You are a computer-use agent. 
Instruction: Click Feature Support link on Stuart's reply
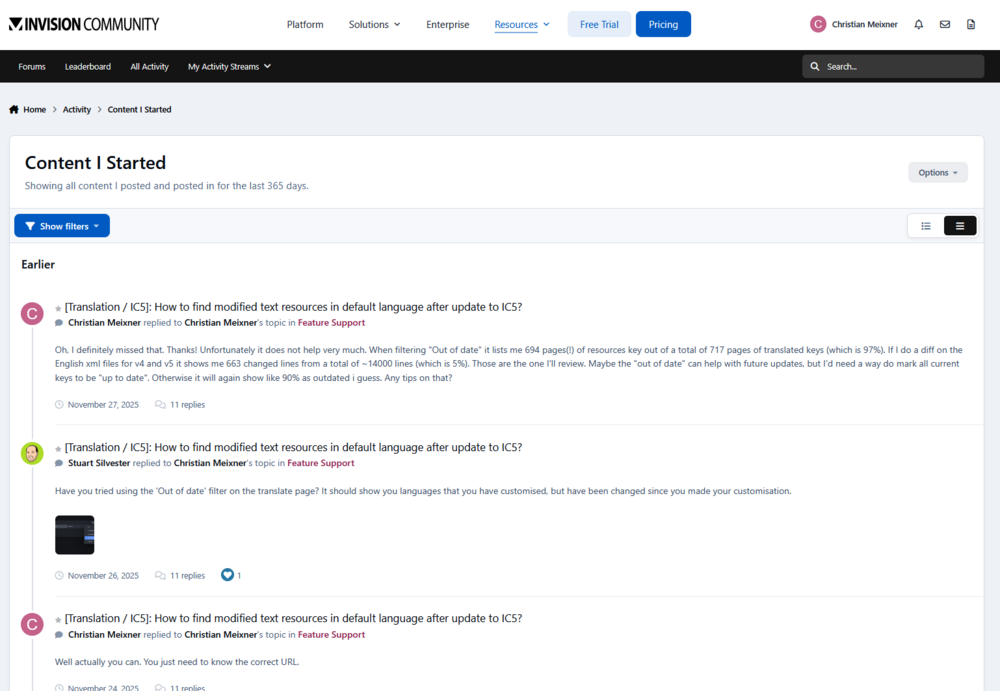pyautogui.click(x=321, y=463)
